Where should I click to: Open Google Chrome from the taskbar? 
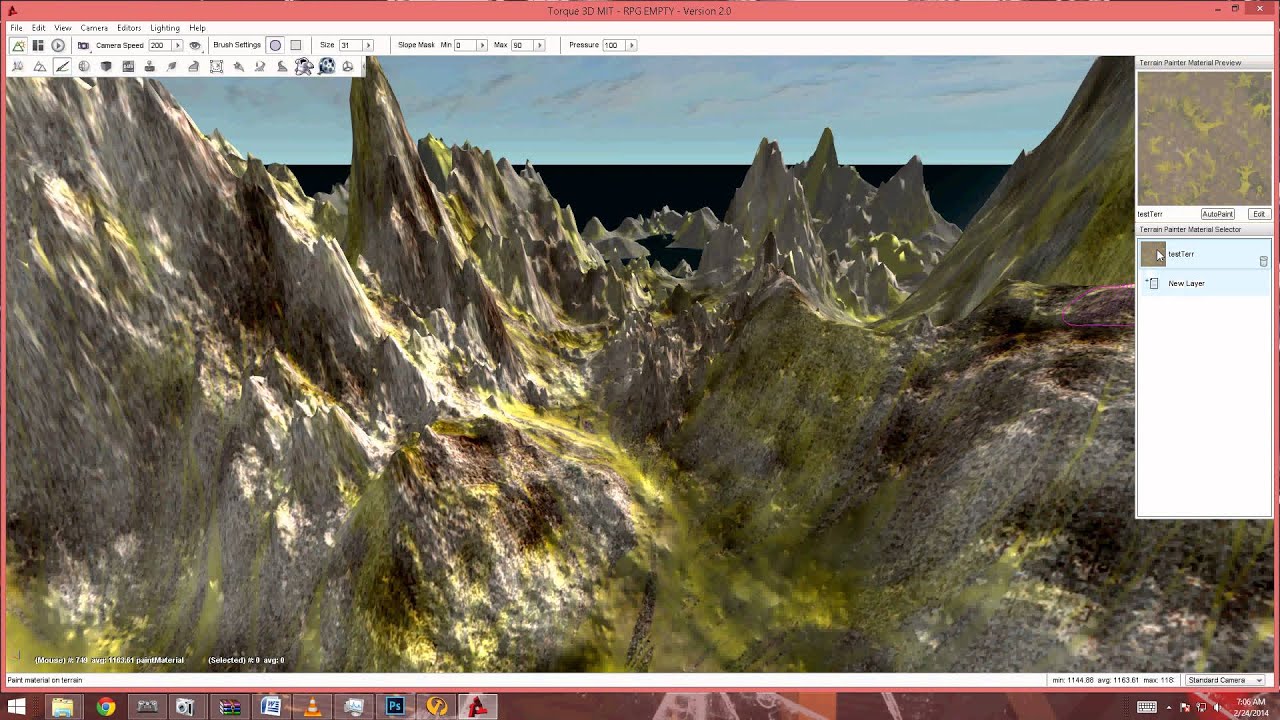pos(105,707)
